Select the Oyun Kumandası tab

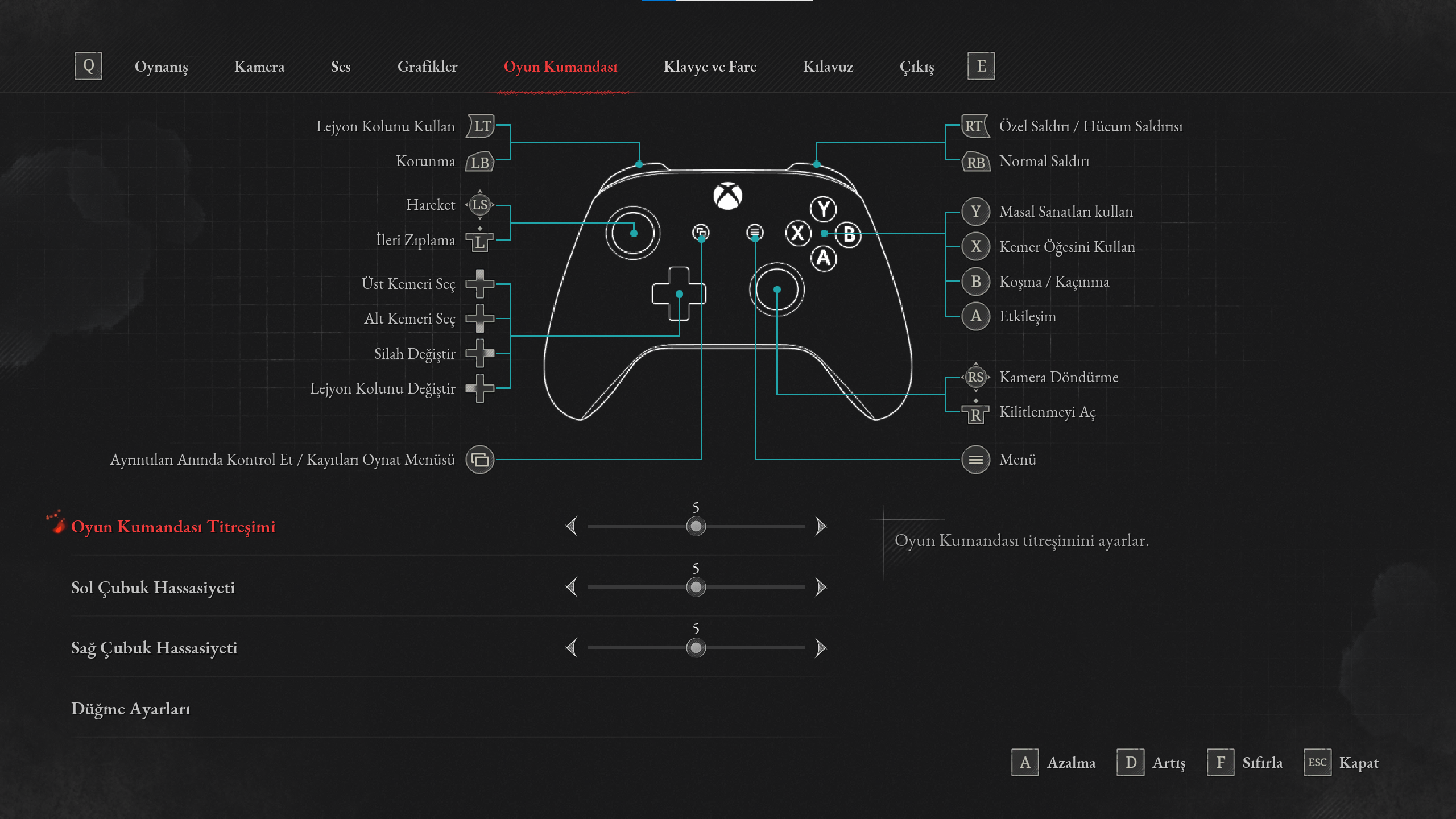point(560,67)
